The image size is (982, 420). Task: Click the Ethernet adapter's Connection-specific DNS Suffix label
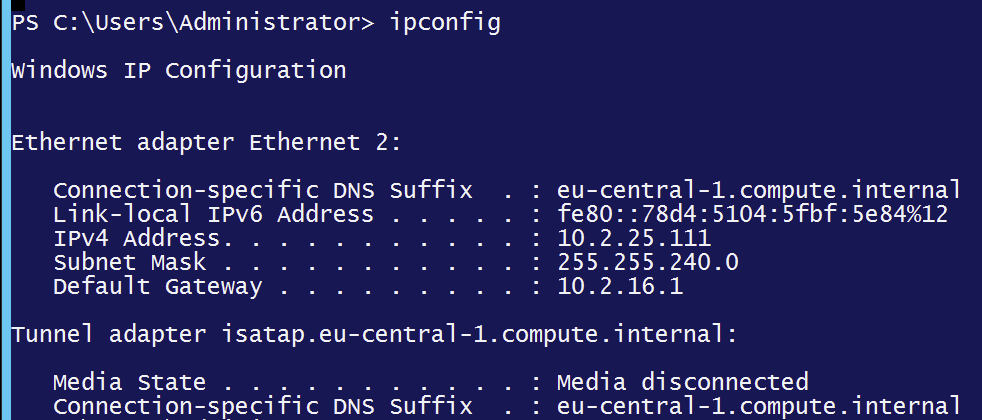(x=262, y=191)
